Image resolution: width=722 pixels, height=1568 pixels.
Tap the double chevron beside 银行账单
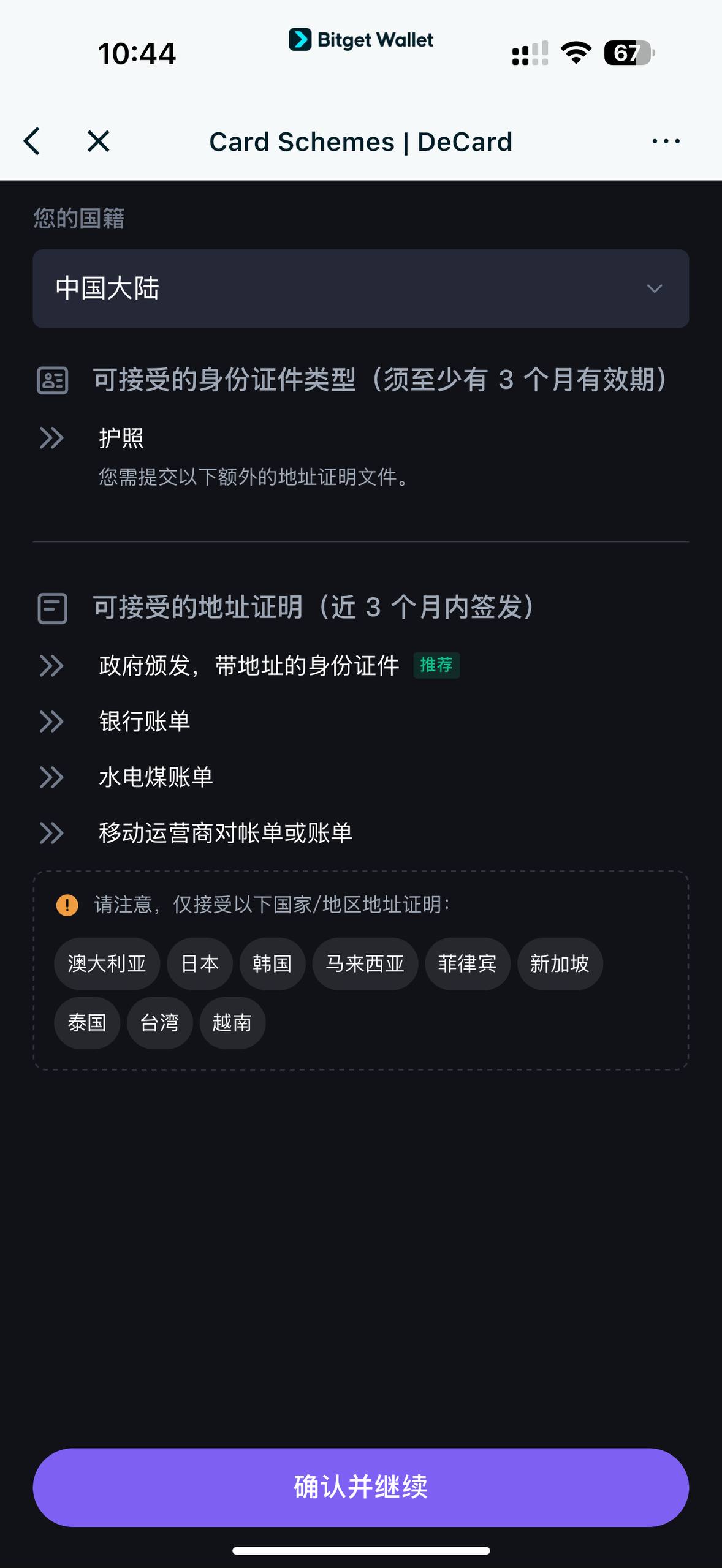pos(51,722)
